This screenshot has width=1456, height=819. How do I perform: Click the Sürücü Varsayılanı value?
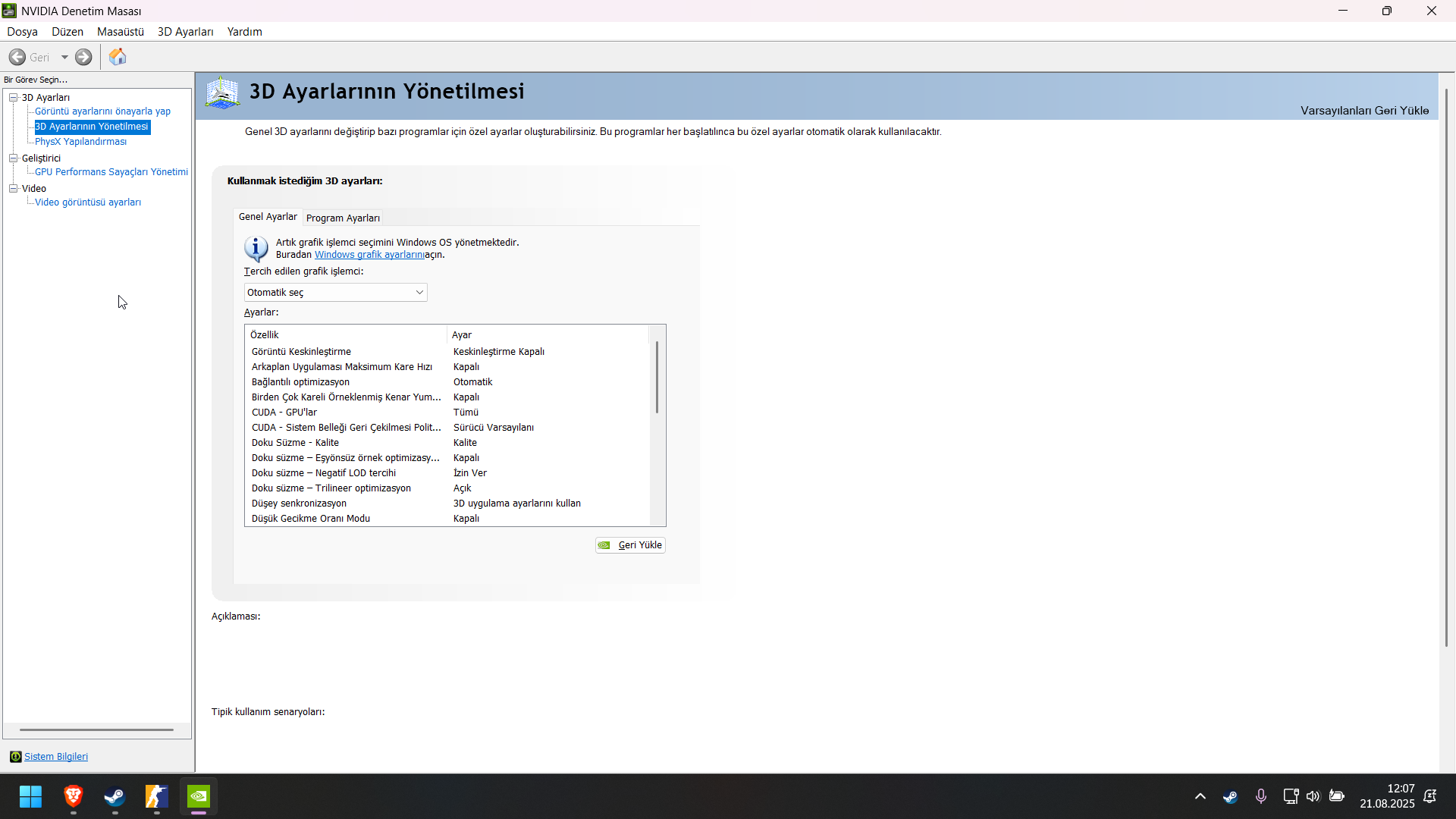pos(494,428)
